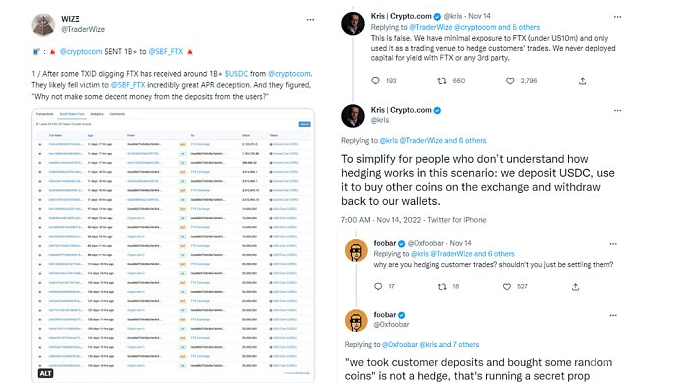
Task: Open Kris's profile avatar on first tweet
Action: tap(353, 23)
